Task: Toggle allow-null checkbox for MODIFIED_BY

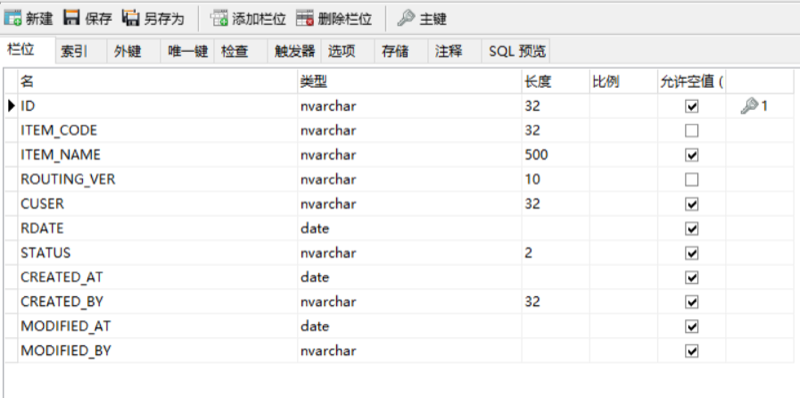Action: click(692, 351)
